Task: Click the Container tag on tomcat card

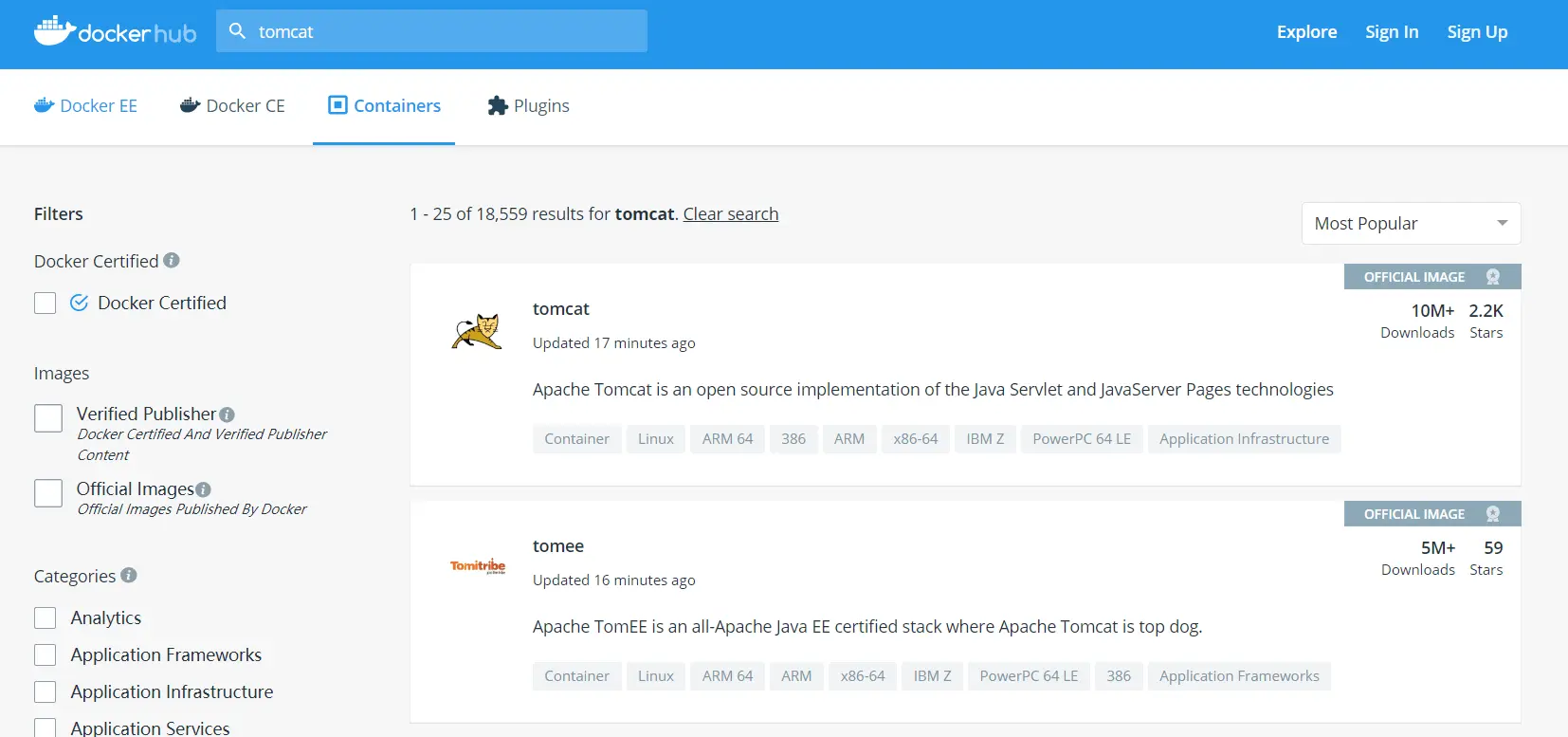Action: [x=577, y=439]
